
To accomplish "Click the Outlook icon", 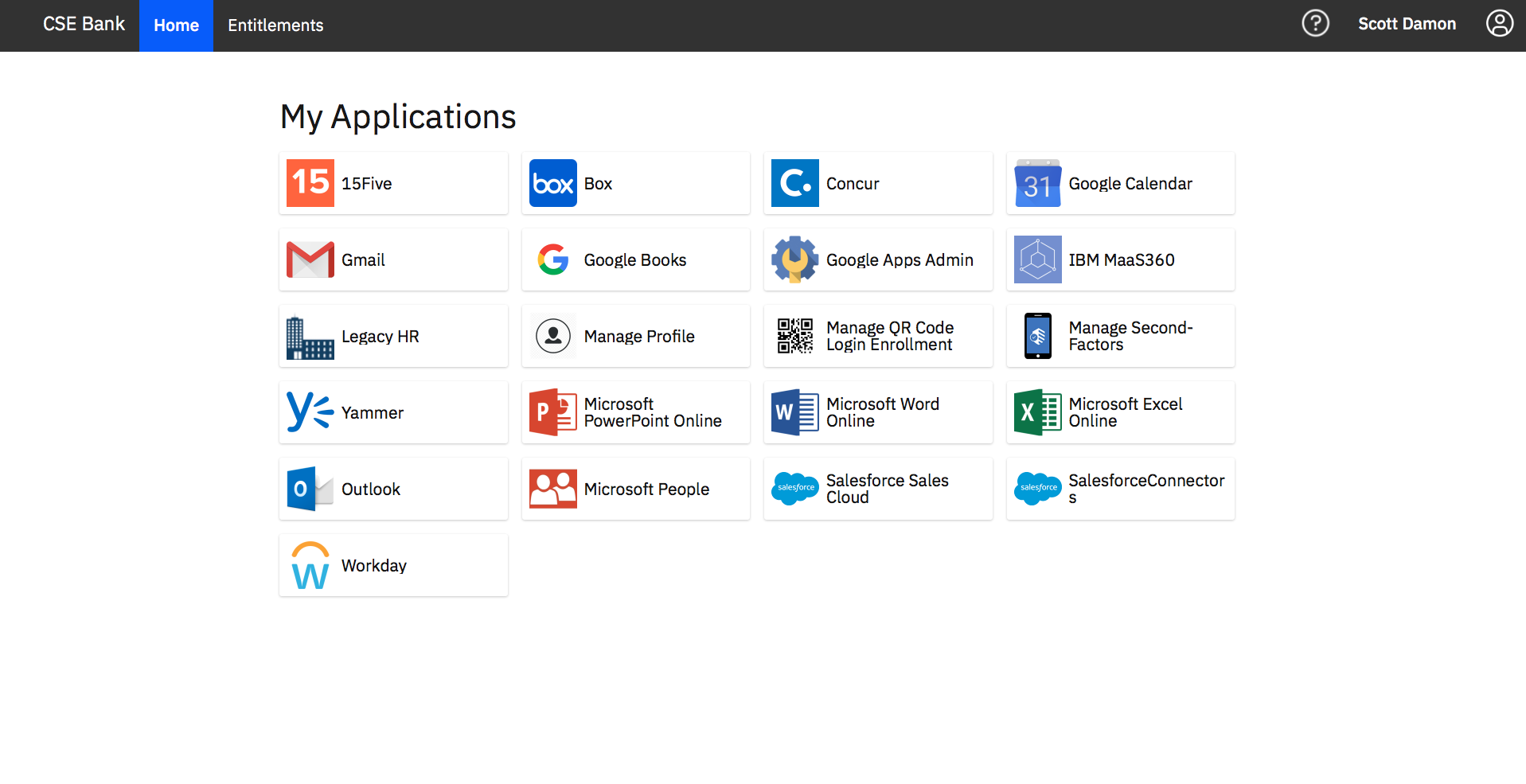I will pyautogui.click(x=310, y=489).
